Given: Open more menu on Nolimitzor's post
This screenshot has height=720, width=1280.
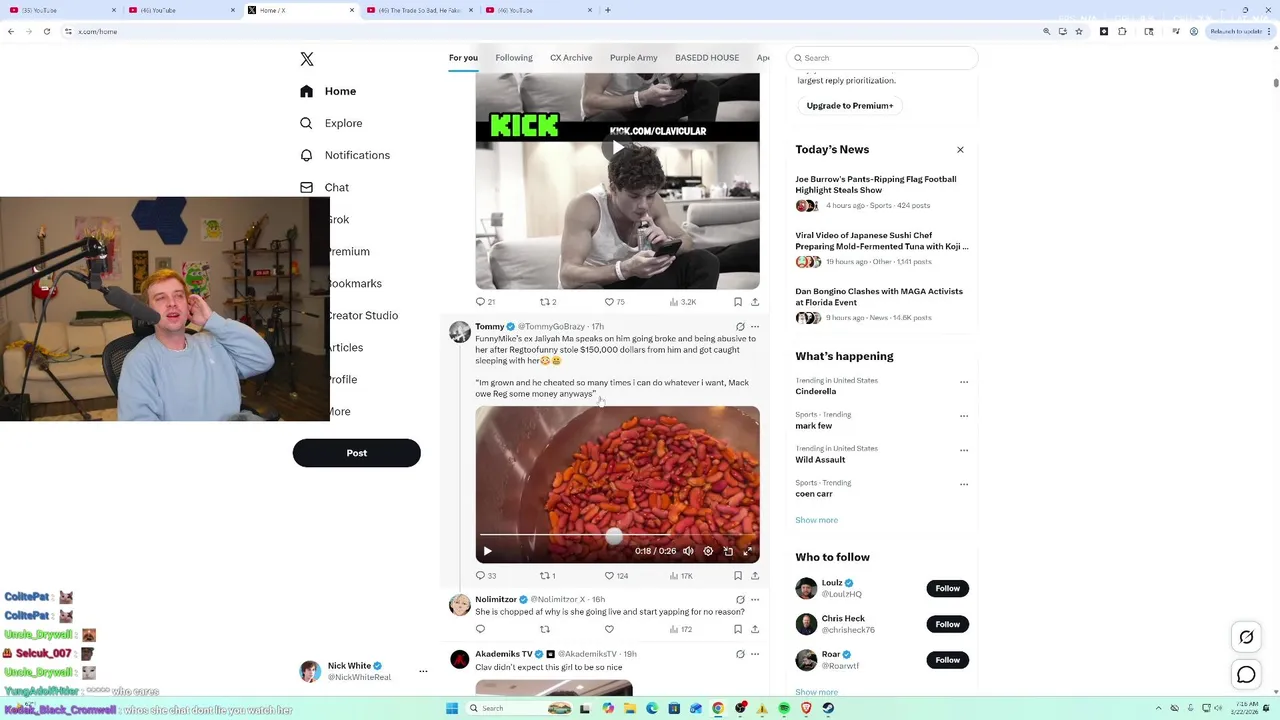Looking at the screenshot, I should point(755,600).
